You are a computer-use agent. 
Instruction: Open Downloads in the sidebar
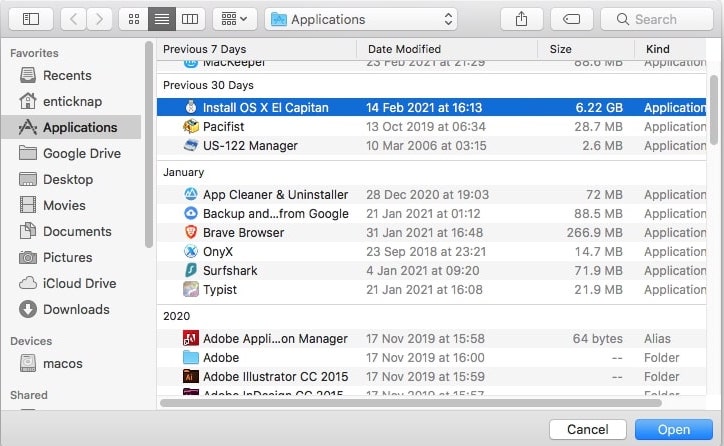[x=71, y=309]
